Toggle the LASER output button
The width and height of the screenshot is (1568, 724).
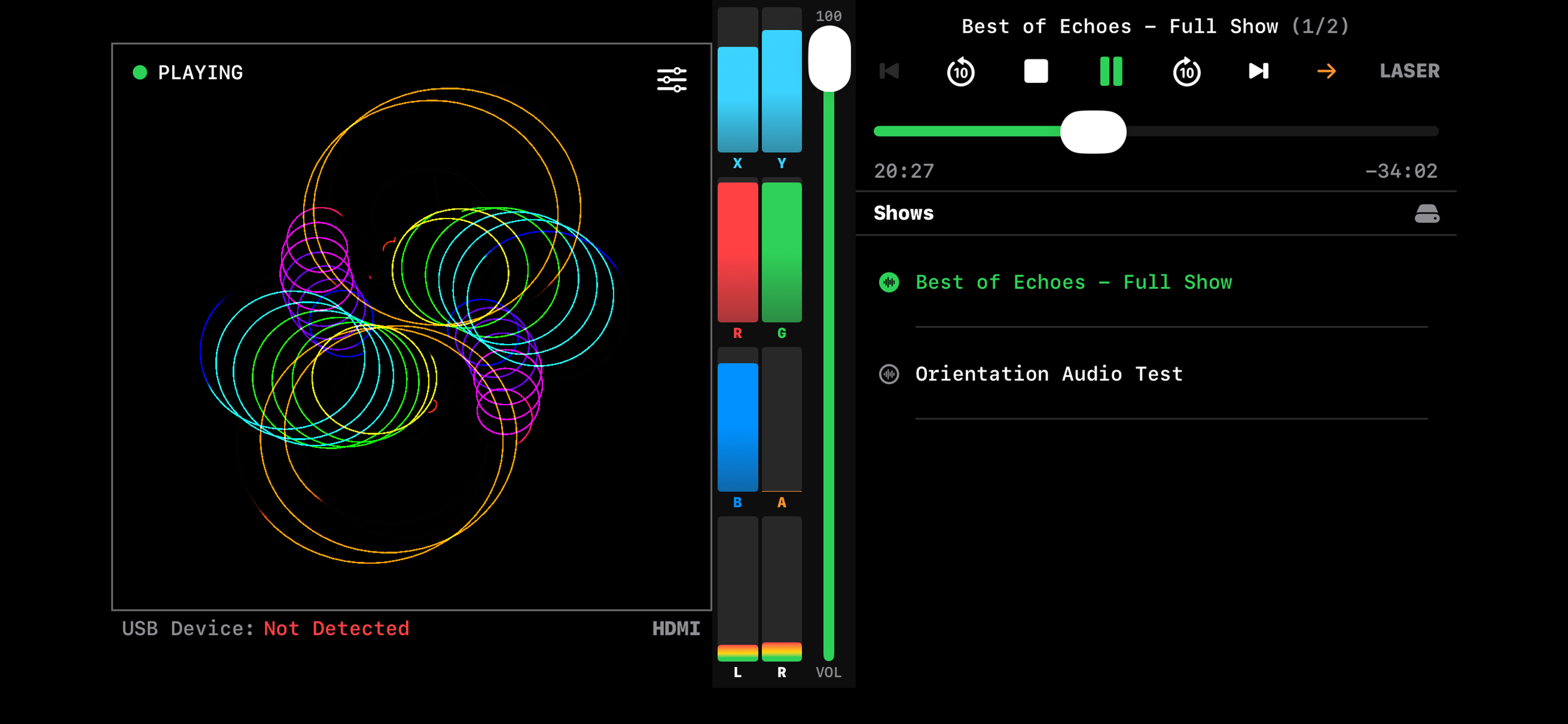coord(1409,71)
